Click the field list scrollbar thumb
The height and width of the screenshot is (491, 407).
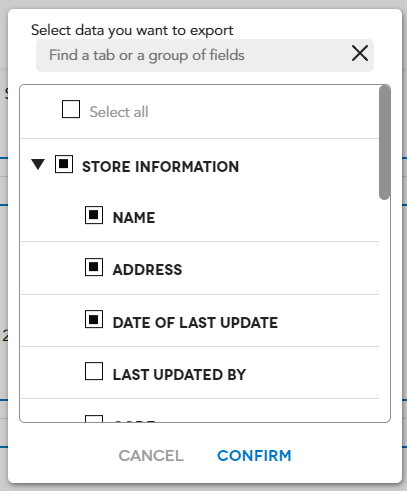384,143
